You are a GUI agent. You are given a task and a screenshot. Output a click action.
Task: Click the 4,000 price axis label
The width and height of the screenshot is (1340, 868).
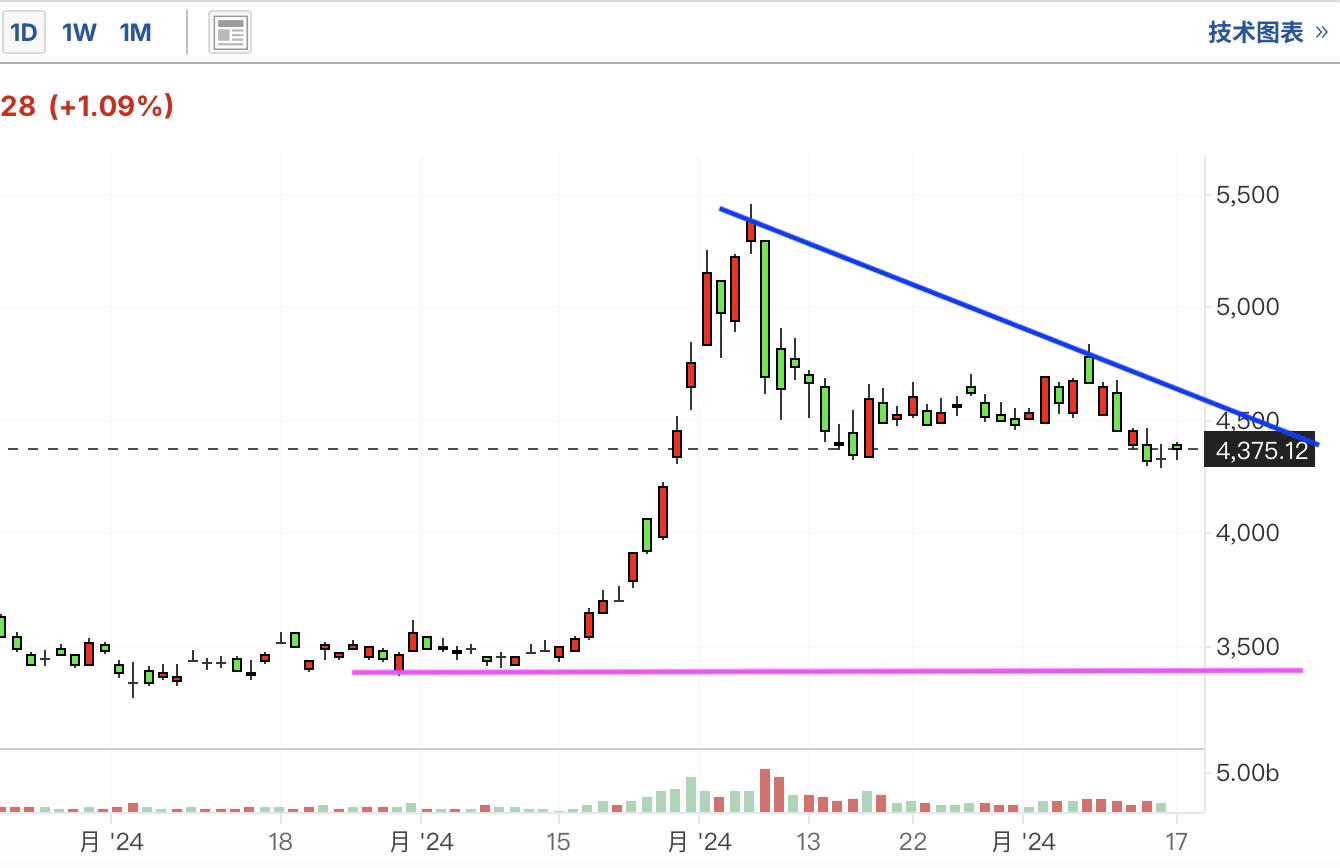[1247, 533]
